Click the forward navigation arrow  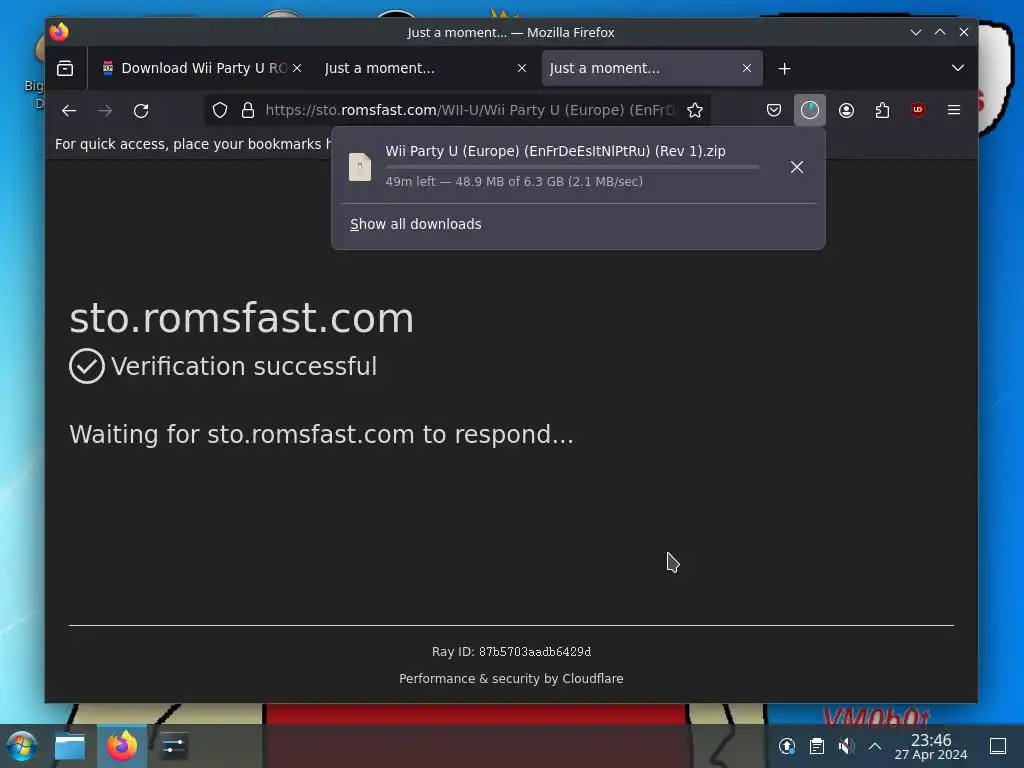click(x=104, y=110)
